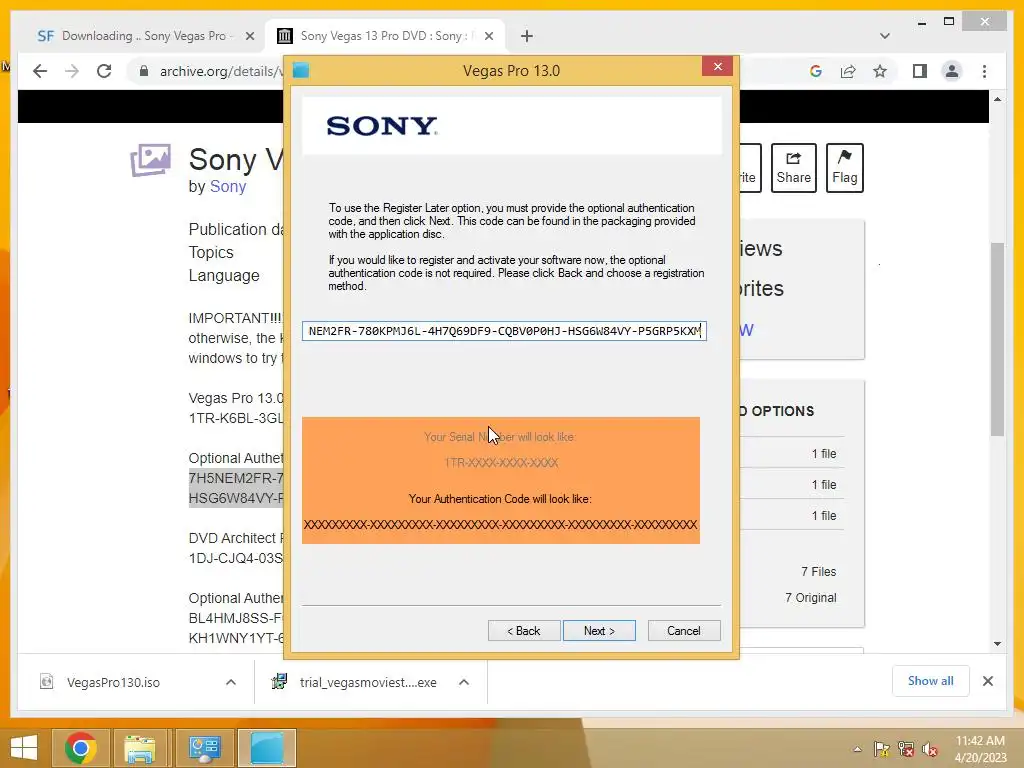Open VegasPro130.iso download options chevron
The width and height of the screenshot is (1024, 768).
231,682
